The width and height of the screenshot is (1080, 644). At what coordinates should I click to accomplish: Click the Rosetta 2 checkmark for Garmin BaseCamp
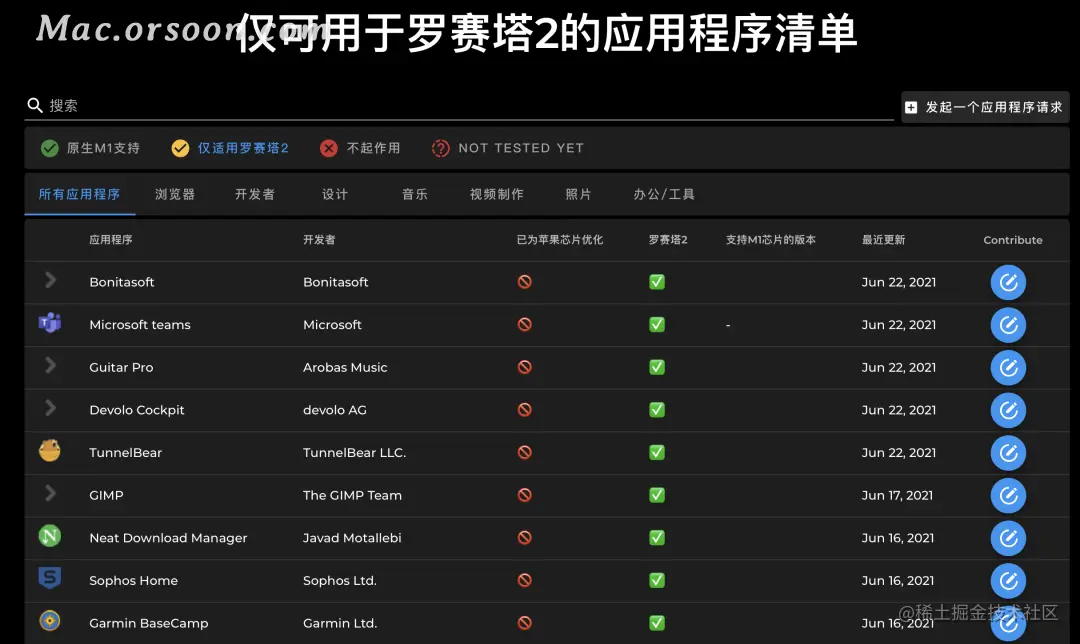[x=657, y=623]
